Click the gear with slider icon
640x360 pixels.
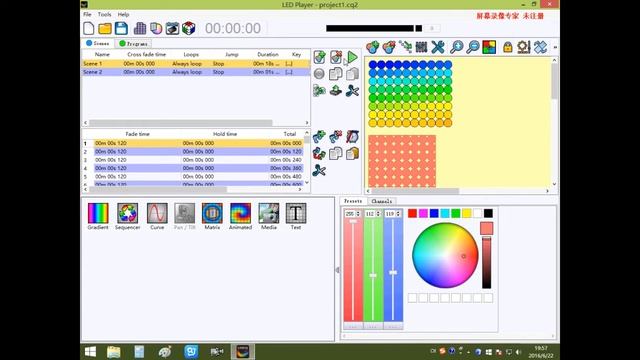tap(524, 47)
